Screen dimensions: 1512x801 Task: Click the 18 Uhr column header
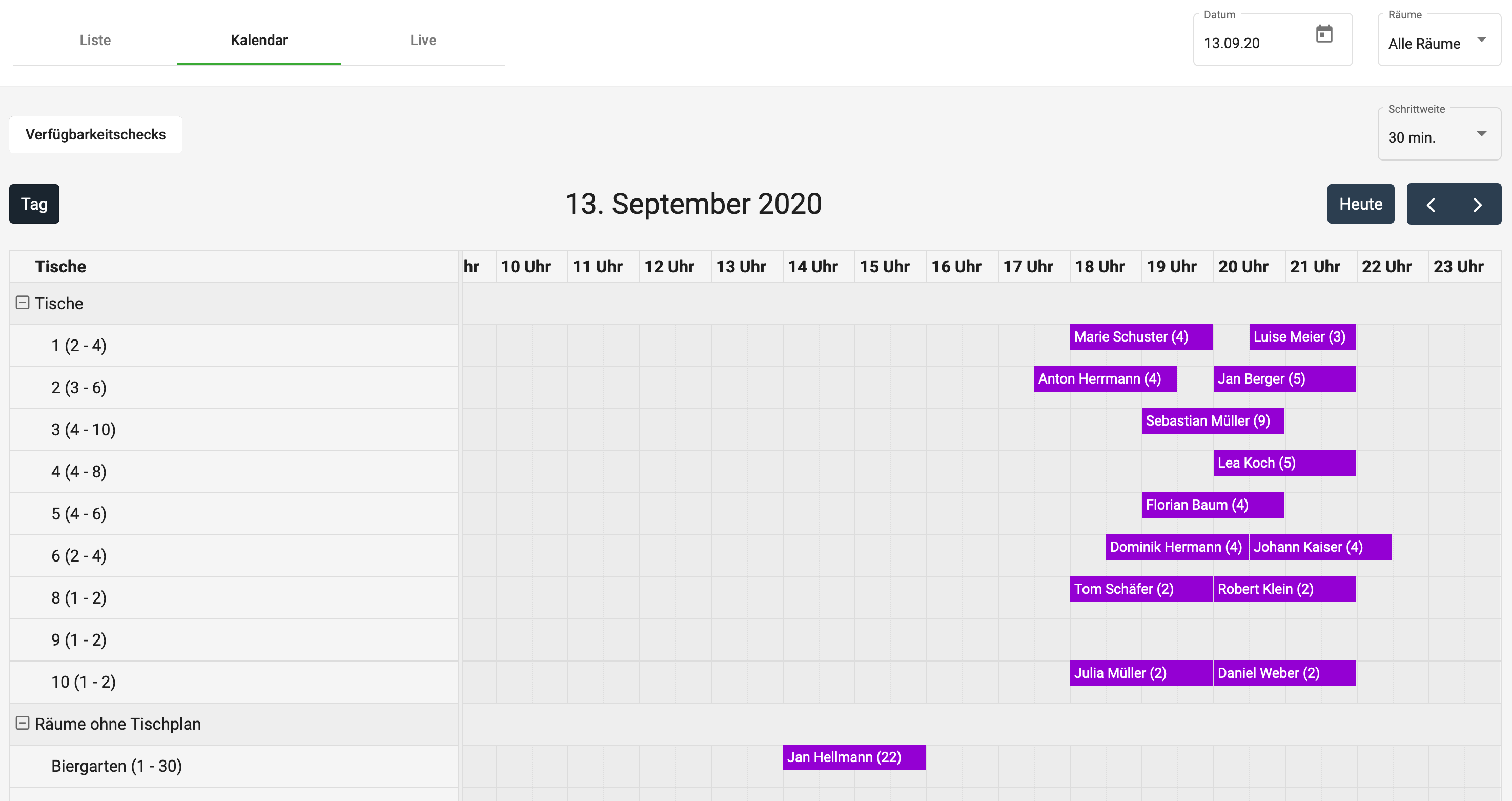1099,267
